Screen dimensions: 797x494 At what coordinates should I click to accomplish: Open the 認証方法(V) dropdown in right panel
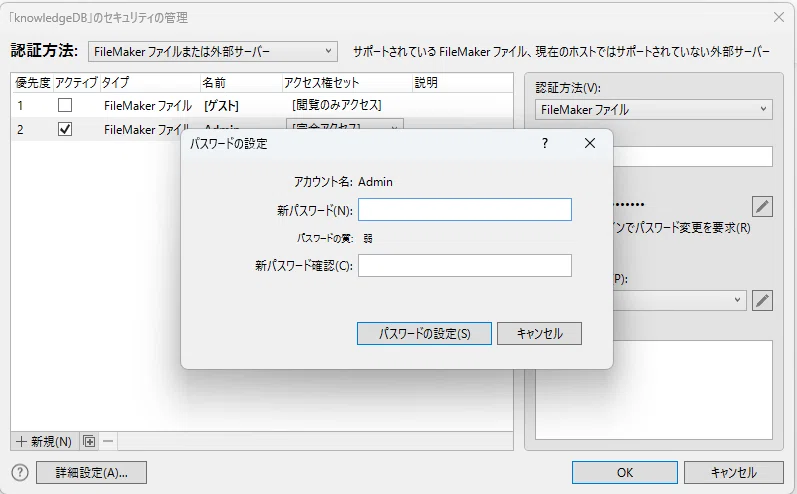(x=654, y=109)
